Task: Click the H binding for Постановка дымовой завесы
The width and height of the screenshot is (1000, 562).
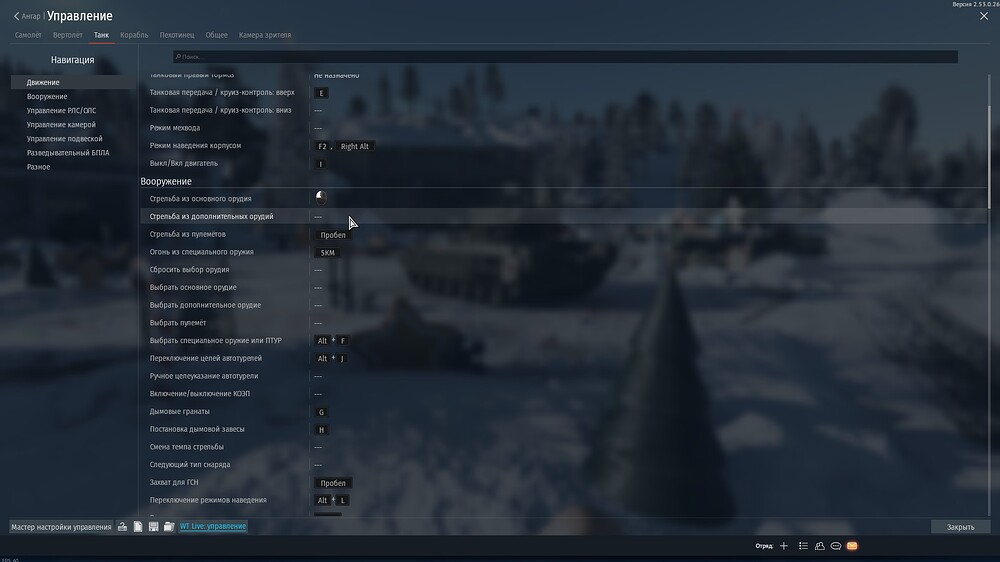Action: tap(321, 430)
